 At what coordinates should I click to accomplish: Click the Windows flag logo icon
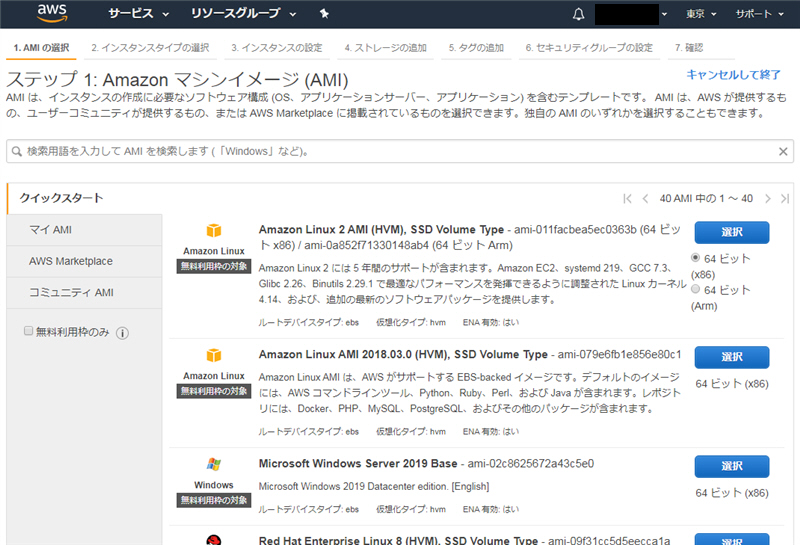(x=214, y=464)
